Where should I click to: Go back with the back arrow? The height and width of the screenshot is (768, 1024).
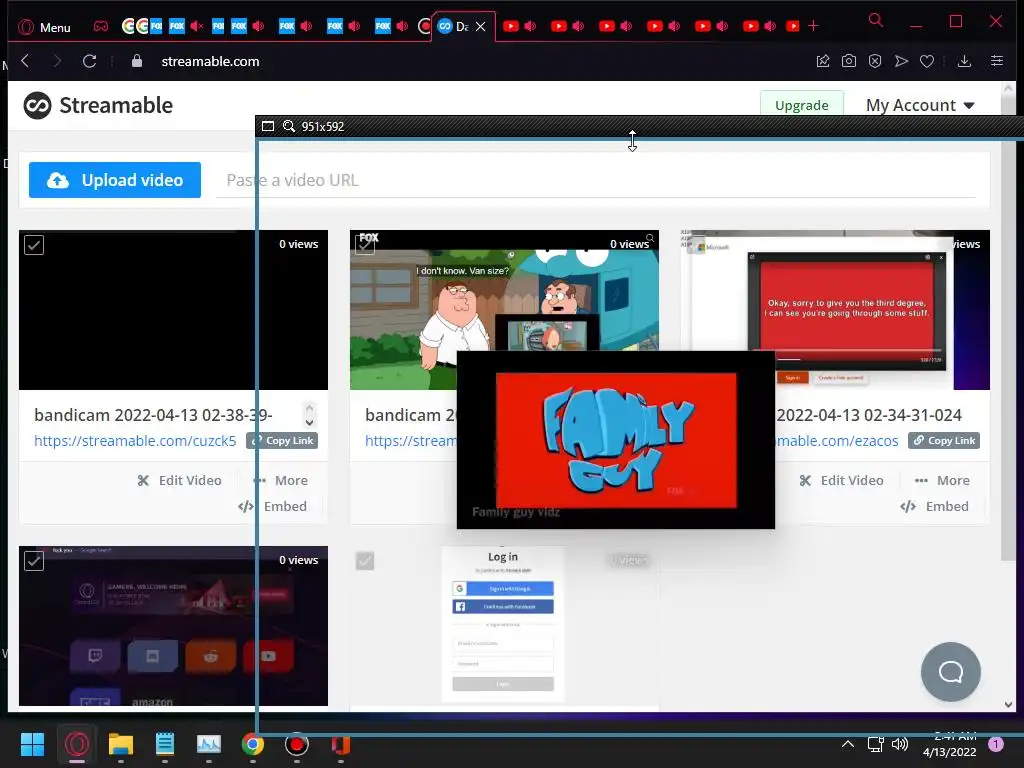point(25,61)
